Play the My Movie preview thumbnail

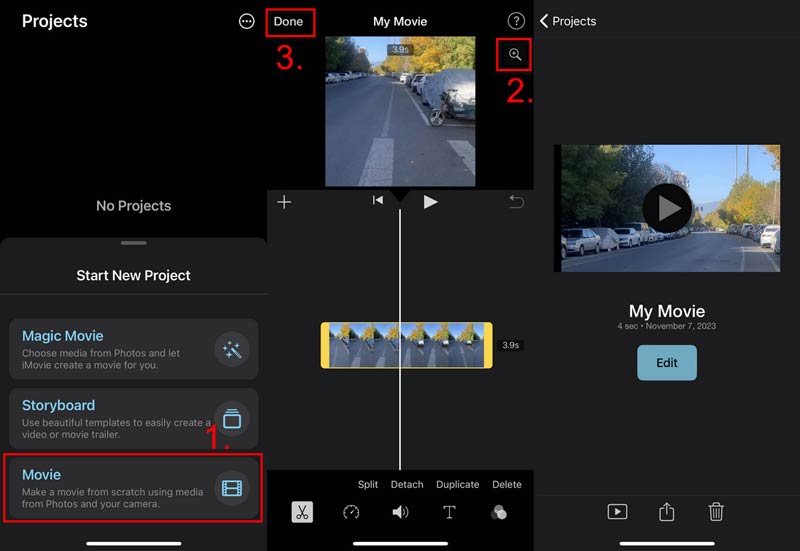(667, 208)
